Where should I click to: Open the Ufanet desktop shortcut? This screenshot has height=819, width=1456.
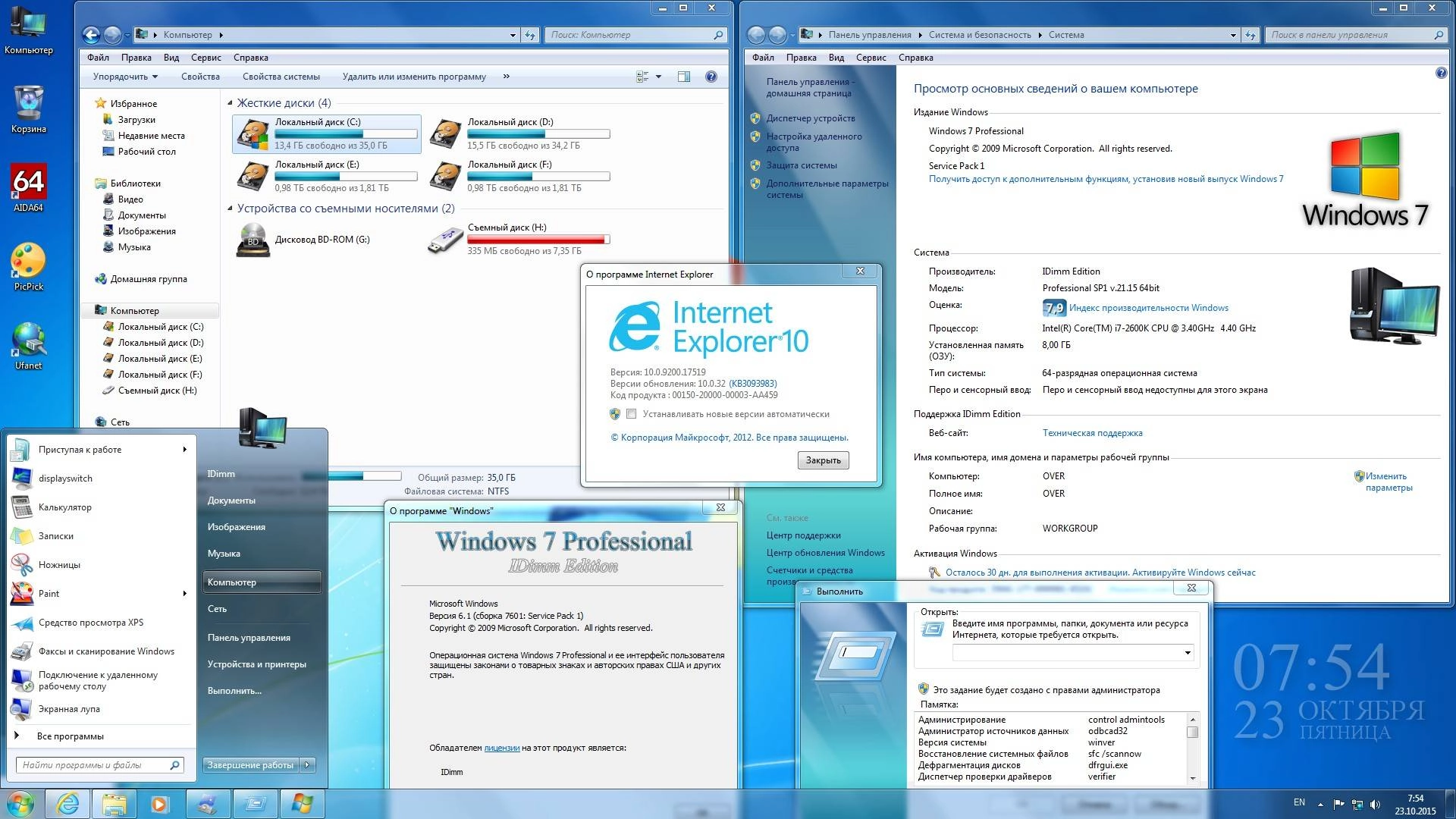click(28, 345)
